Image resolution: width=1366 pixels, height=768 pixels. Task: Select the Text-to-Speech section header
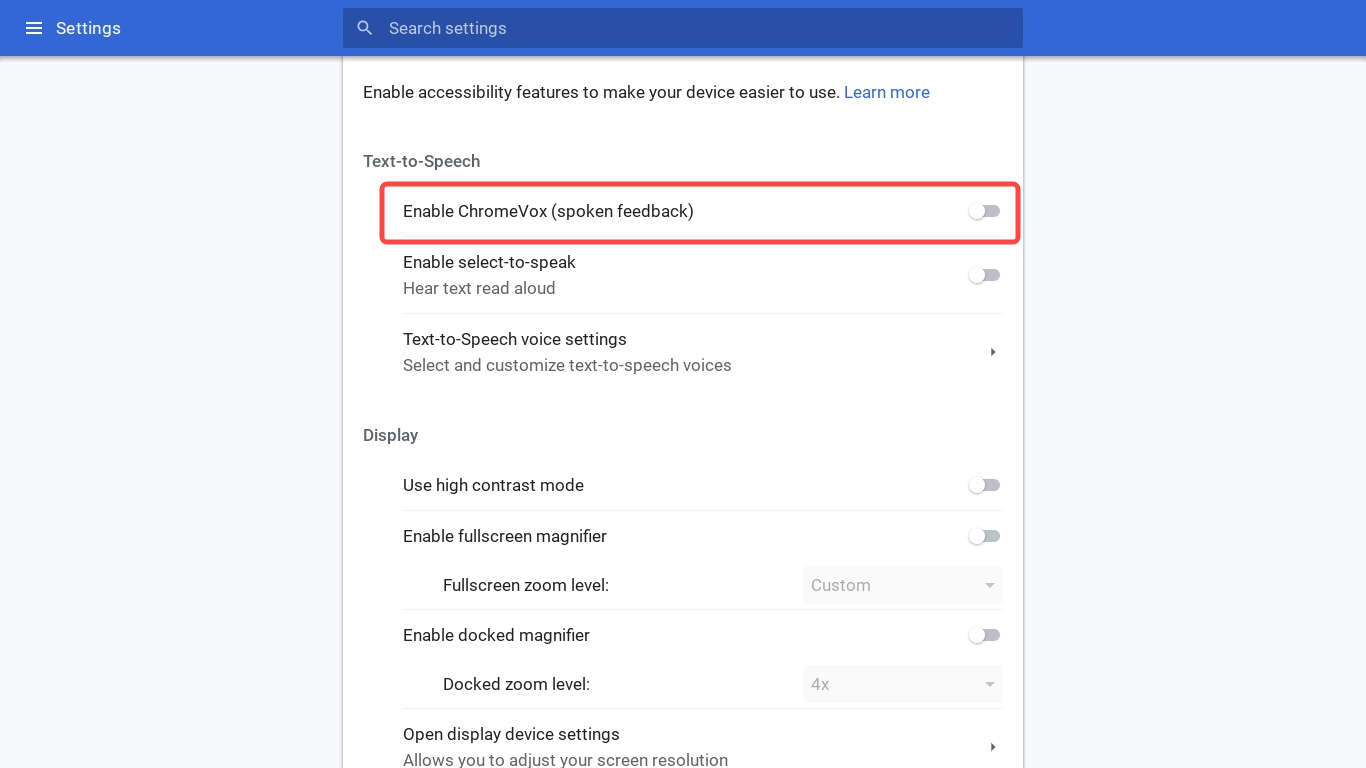click(421, 161)
